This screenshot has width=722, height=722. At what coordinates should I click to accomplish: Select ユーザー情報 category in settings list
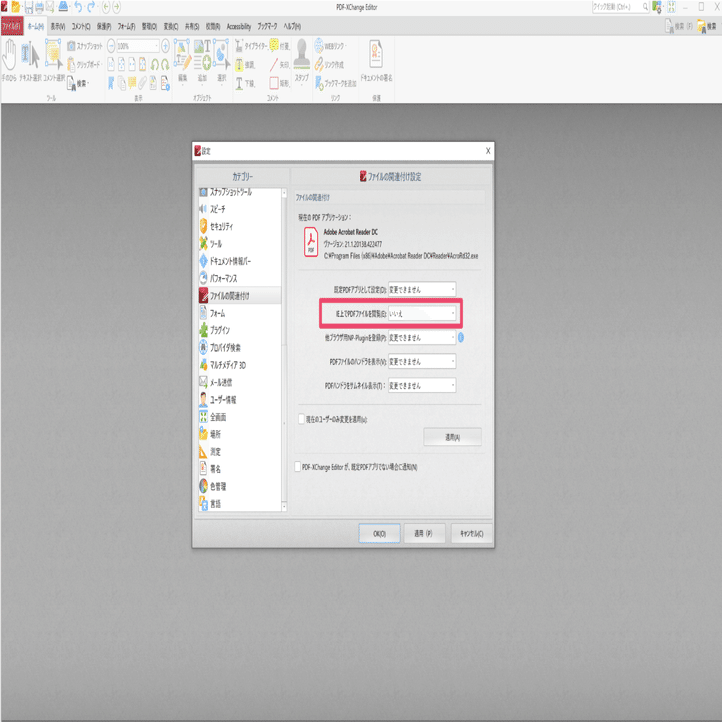239,399
